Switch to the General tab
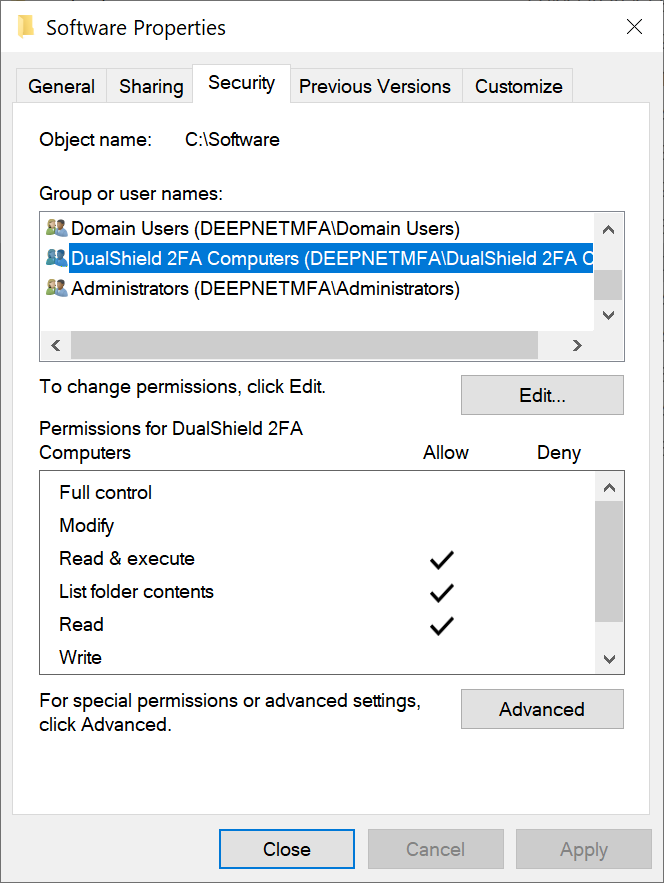The image size is (664, 883). [62, 87]
